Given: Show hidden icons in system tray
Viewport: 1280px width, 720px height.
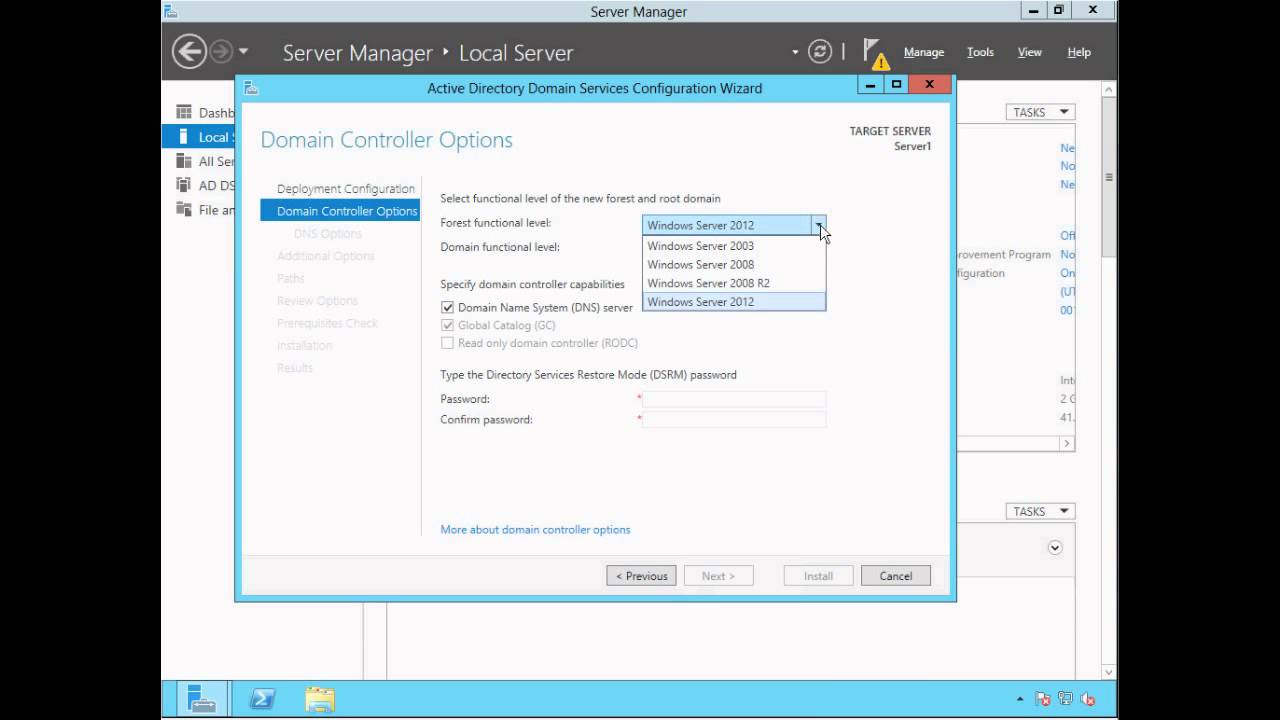Looking at the screenshot, I should tap(1020, 699).
